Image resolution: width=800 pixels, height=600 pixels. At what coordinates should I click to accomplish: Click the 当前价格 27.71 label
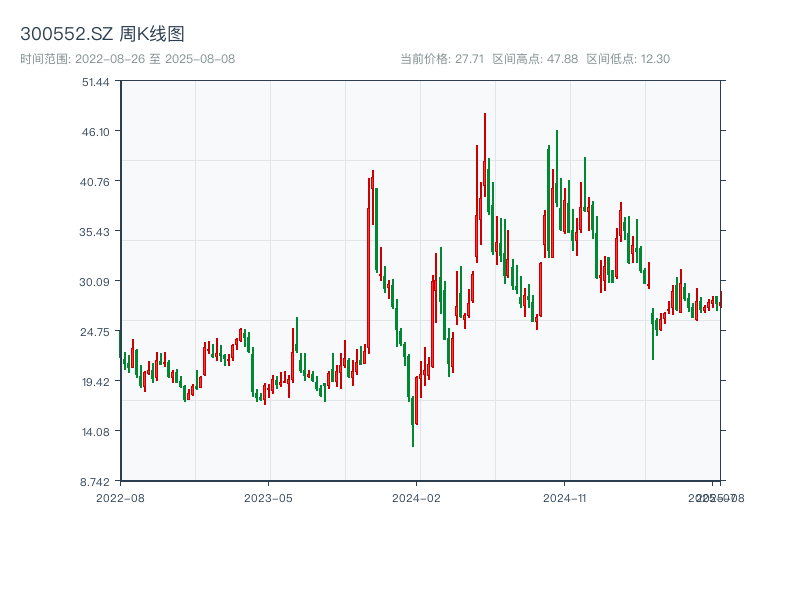tap(441, 59)
